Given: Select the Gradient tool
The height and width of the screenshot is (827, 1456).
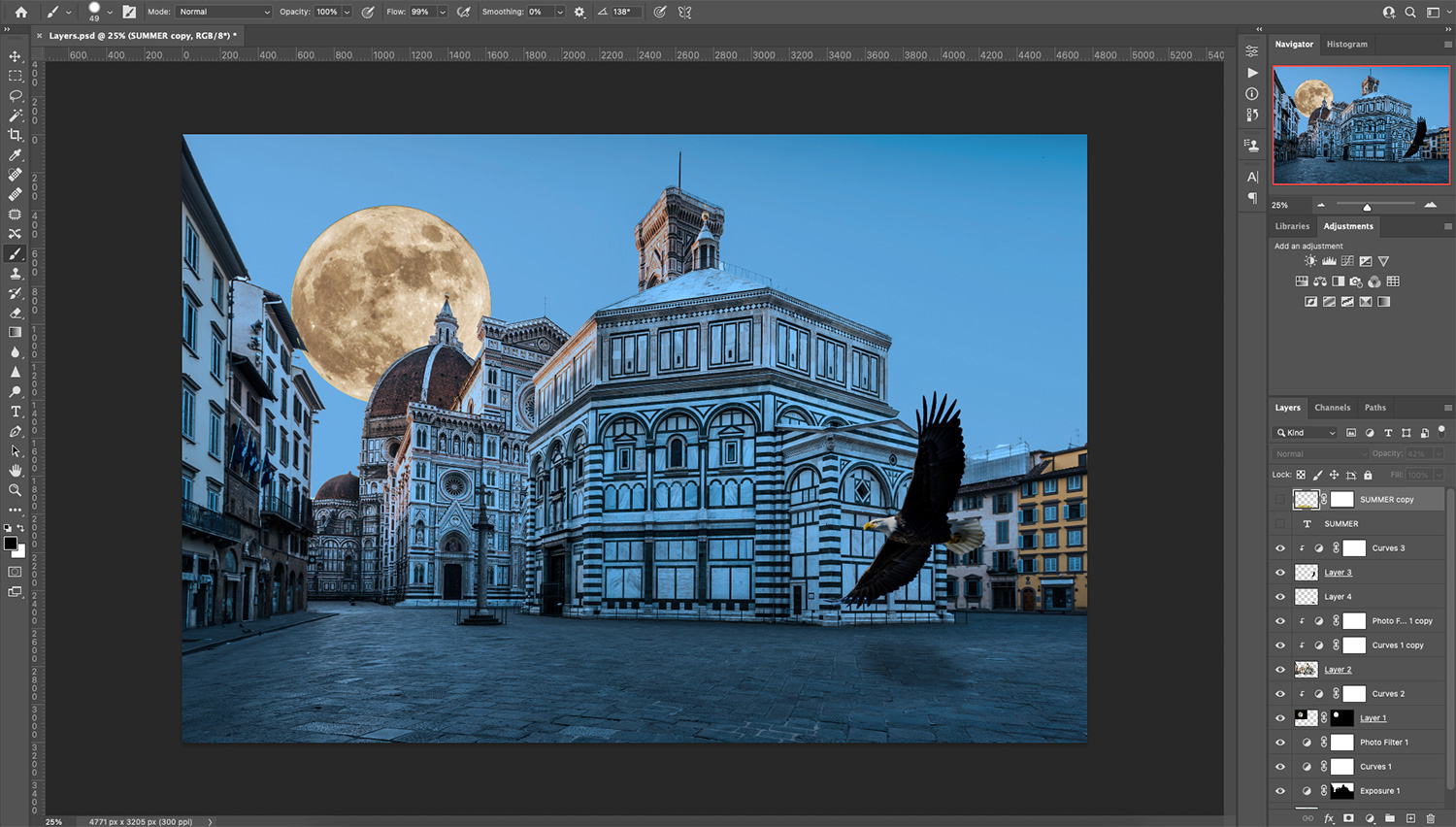Looking at the screenshot, I should tap(15, 332).
